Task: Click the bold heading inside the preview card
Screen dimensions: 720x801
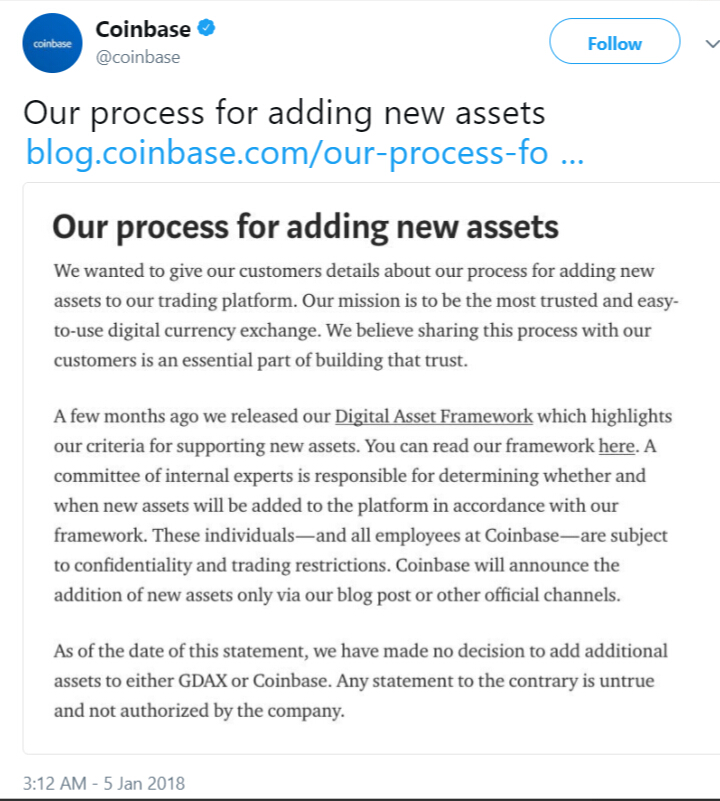Action: click(305, 226)
